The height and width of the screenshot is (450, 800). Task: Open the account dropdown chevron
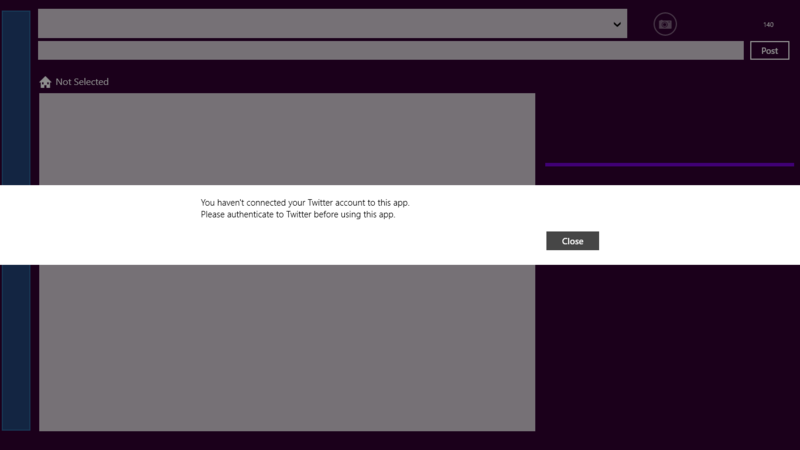click(x=617, y=24)
